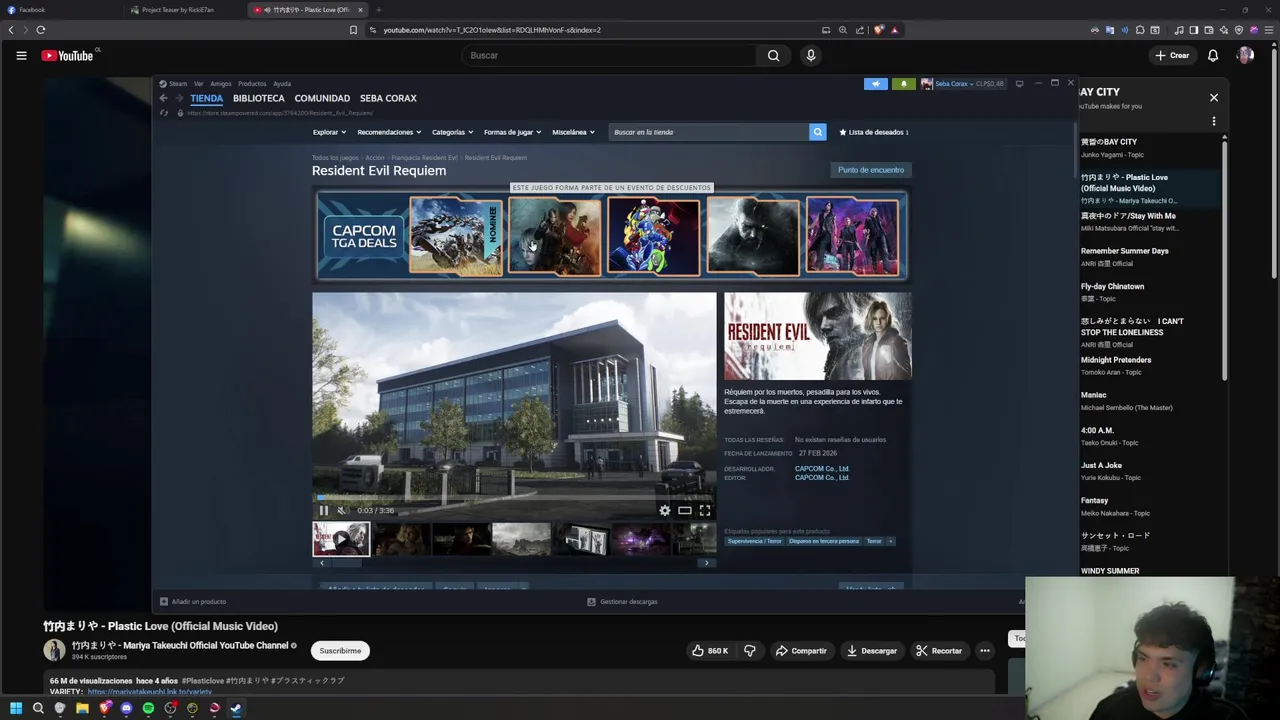Screen dimensions: 1280x720
Task: Click the CAPCOM Co., Ltd. developer link
Action: click(x=822, y=469)
